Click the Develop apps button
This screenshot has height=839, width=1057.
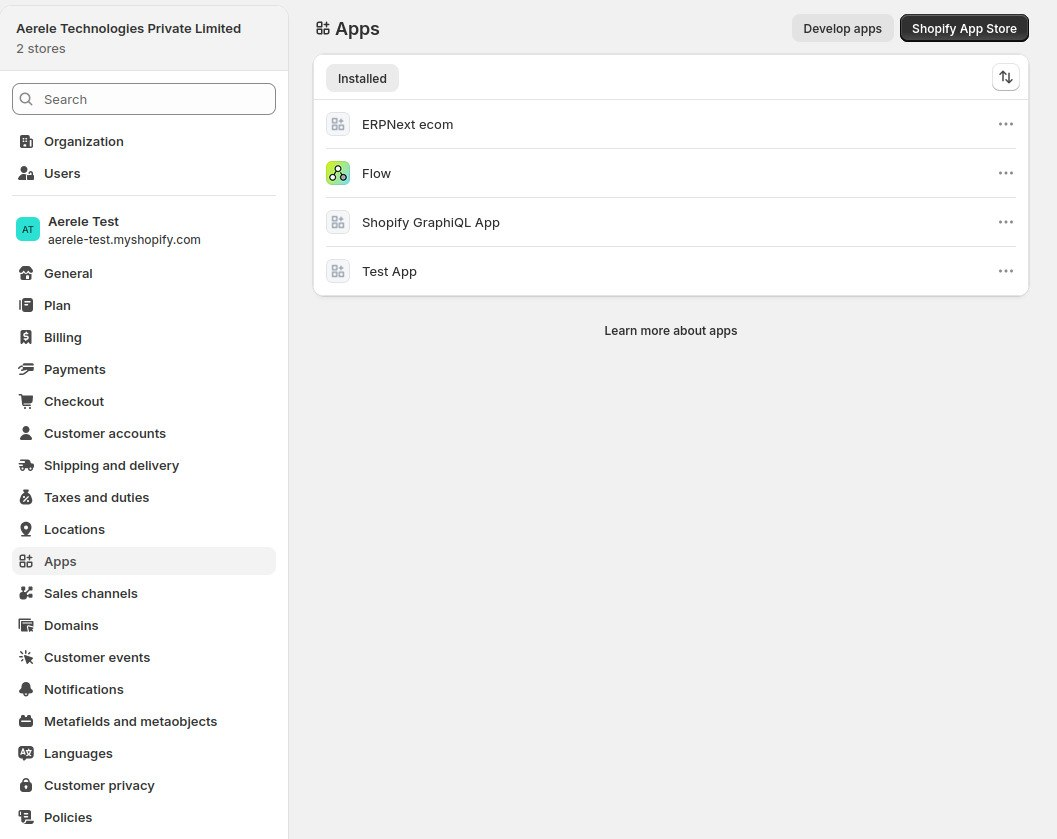842,28
